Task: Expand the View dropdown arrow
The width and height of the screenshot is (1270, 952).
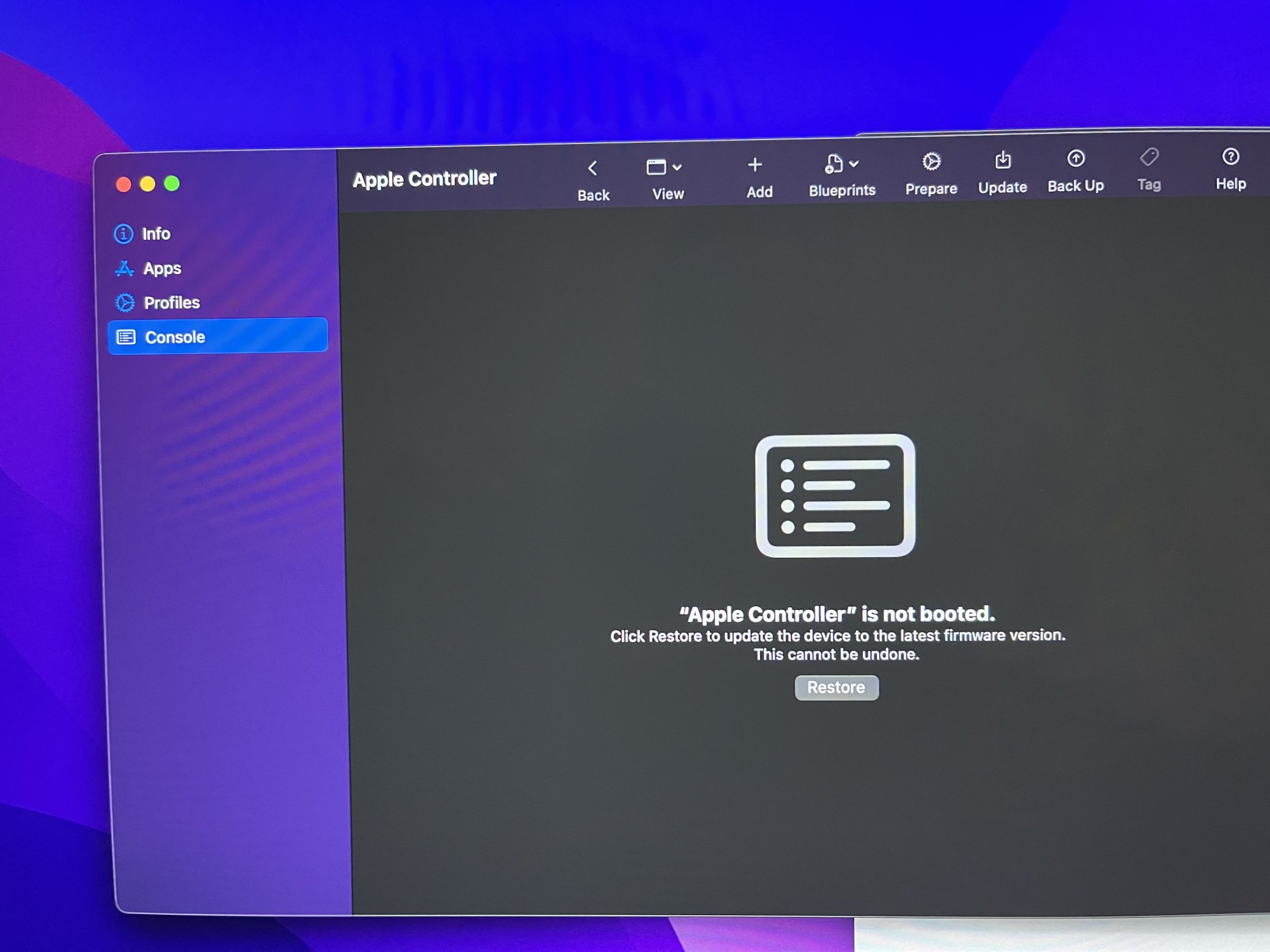Action: pos(677,168)
